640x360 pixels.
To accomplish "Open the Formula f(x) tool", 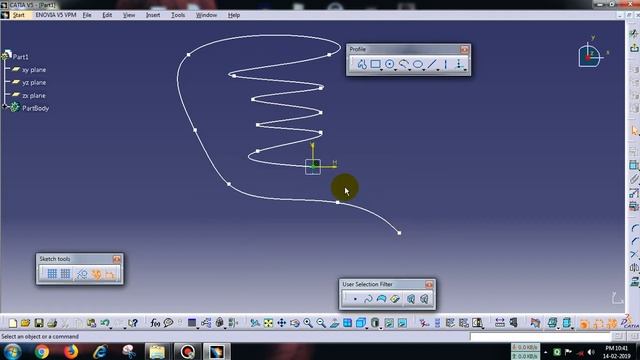I will (155, 323).
